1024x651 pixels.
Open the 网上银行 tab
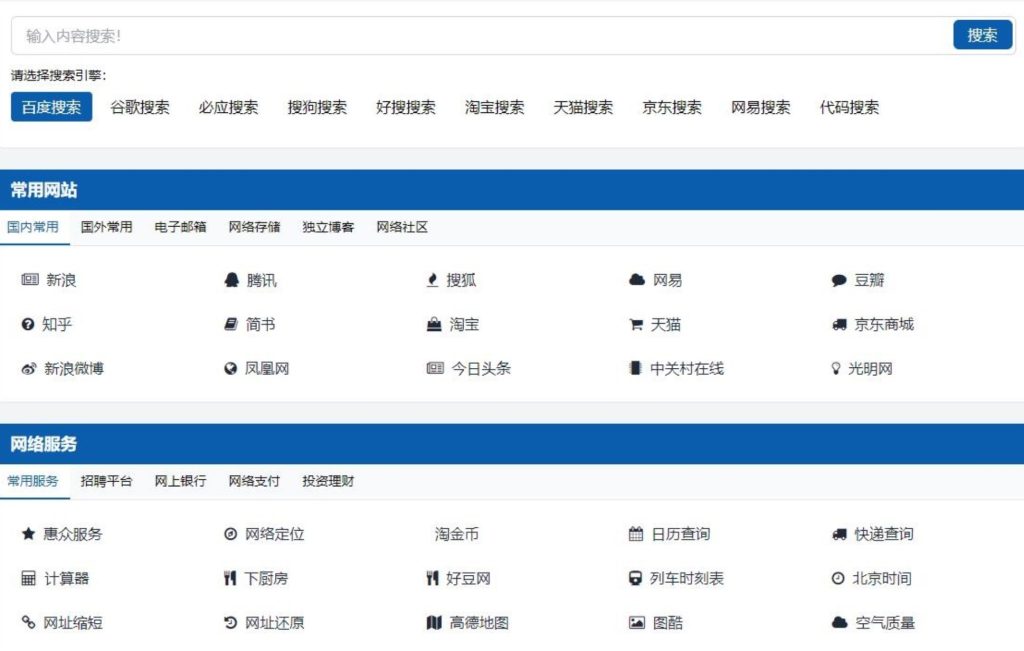pyautogui.click(x=181, y=481)
